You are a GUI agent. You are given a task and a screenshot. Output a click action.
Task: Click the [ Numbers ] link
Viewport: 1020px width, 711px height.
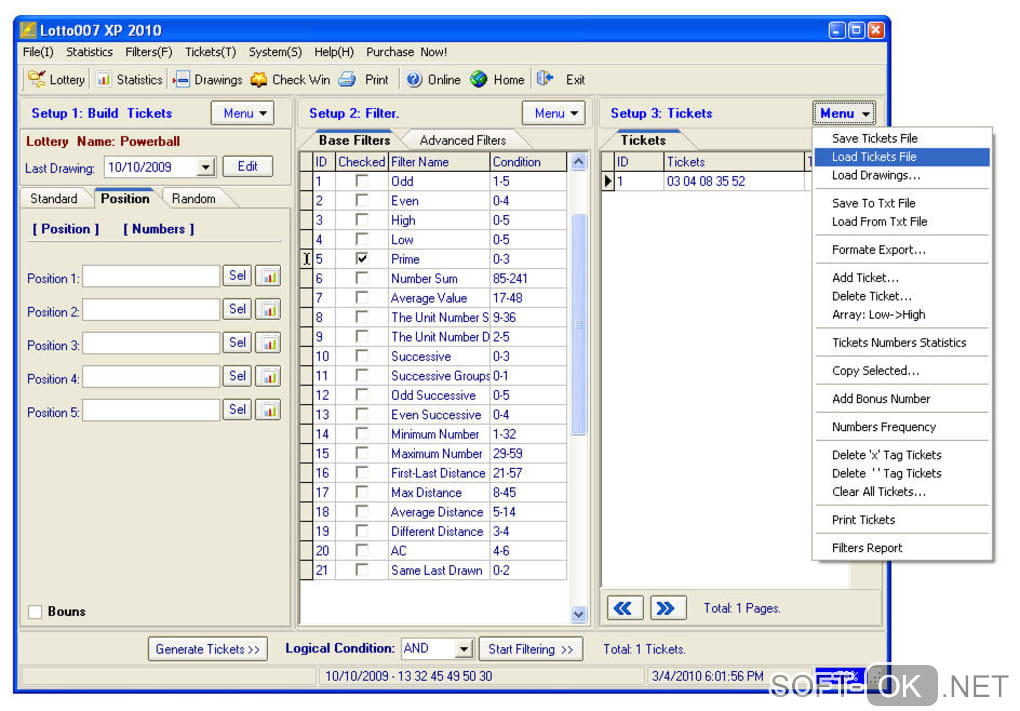click(159, 229)
